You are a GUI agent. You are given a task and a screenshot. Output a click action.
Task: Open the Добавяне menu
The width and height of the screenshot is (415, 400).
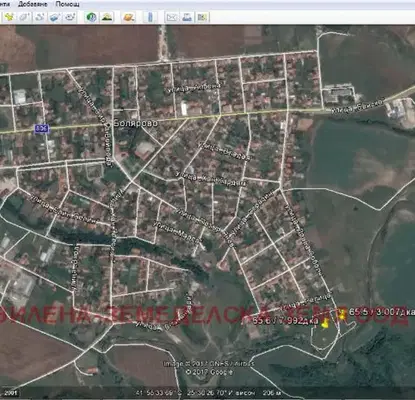click(32, 4)
